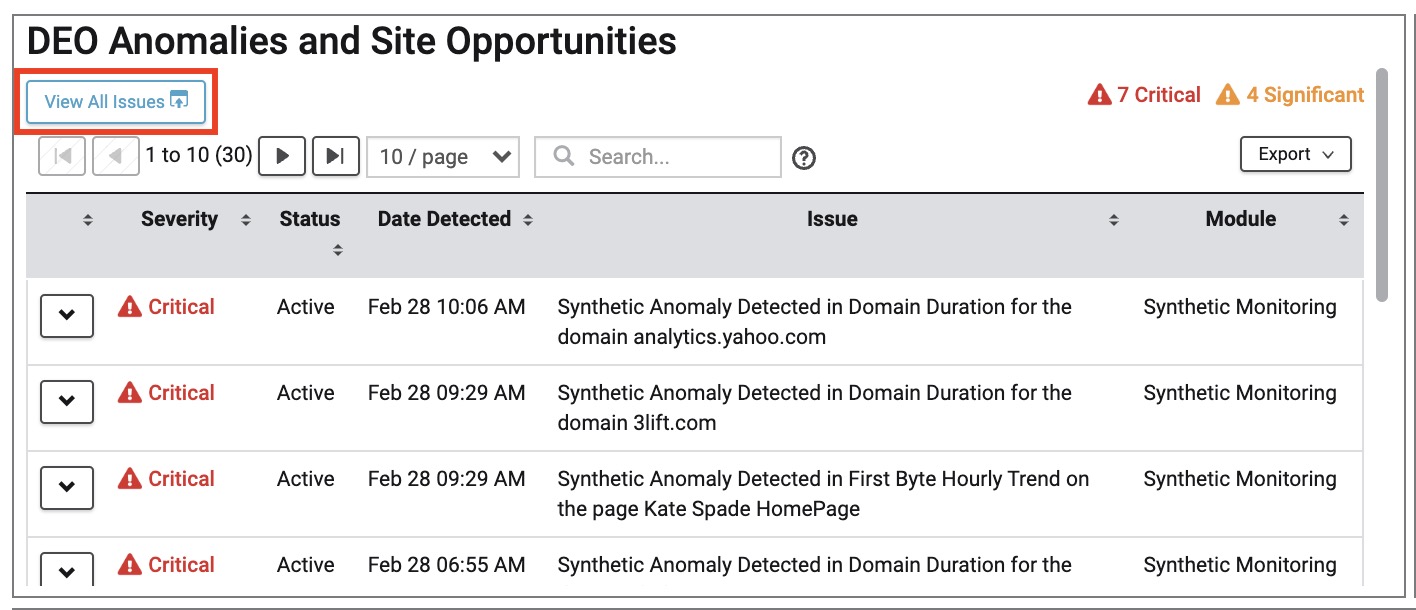Click Synthetic Monitoring in the 3lift.com row
Viewport: 1416px width, 610px height.
[1240, 393]
